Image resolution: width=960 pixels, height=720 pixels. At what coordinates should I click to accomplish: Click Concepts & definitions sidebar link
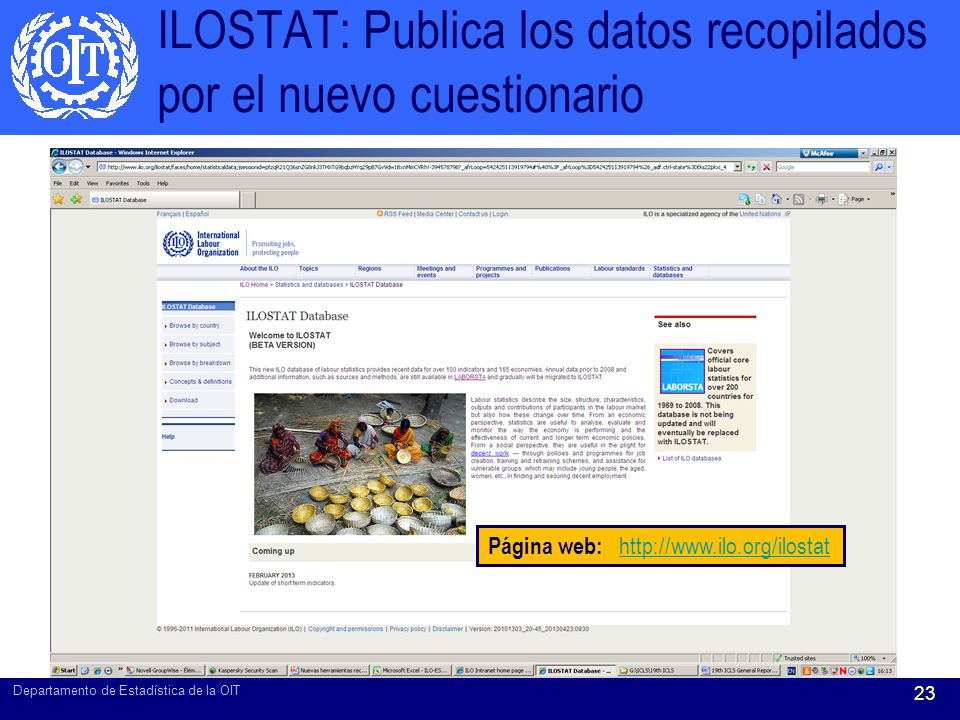click(x=201, y=381)
